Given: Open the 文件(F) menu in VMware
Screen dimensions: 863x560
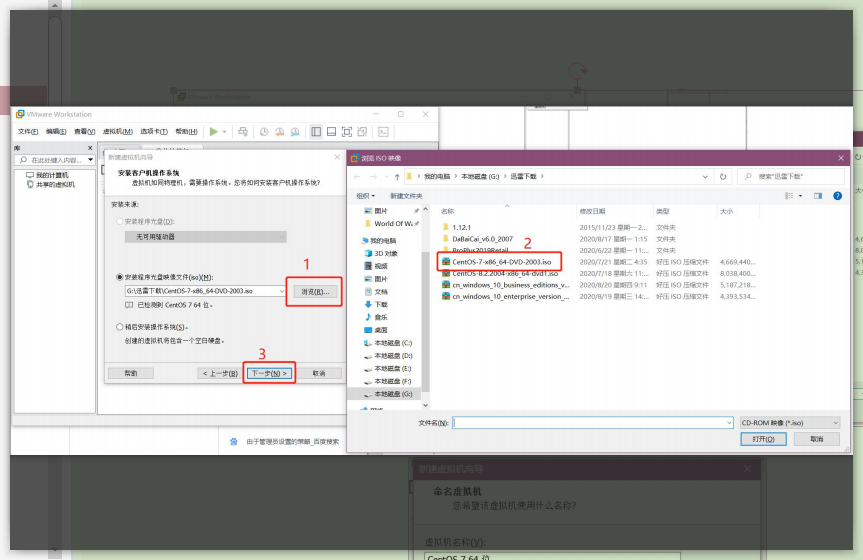Looking at the screenshot, I should (x=28, y=132).
